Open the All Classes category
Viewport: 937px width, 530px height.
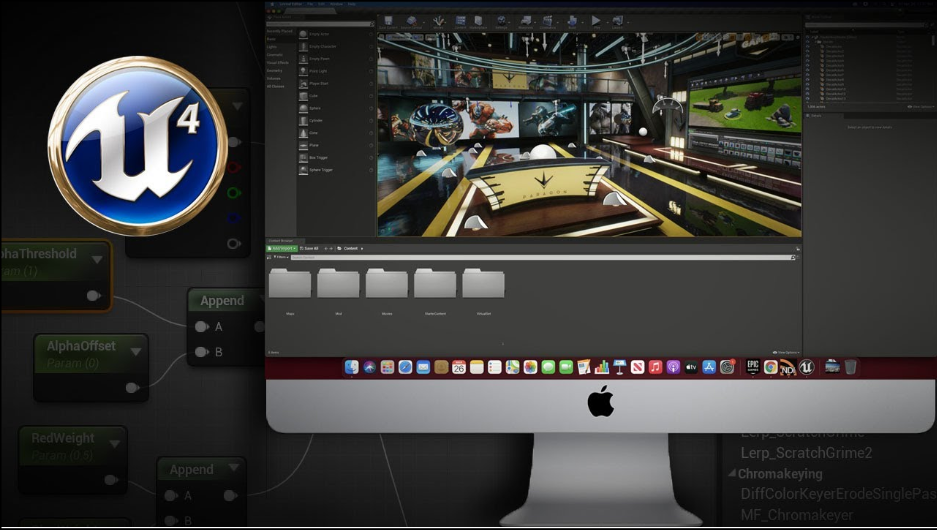[x=275, y=86]
